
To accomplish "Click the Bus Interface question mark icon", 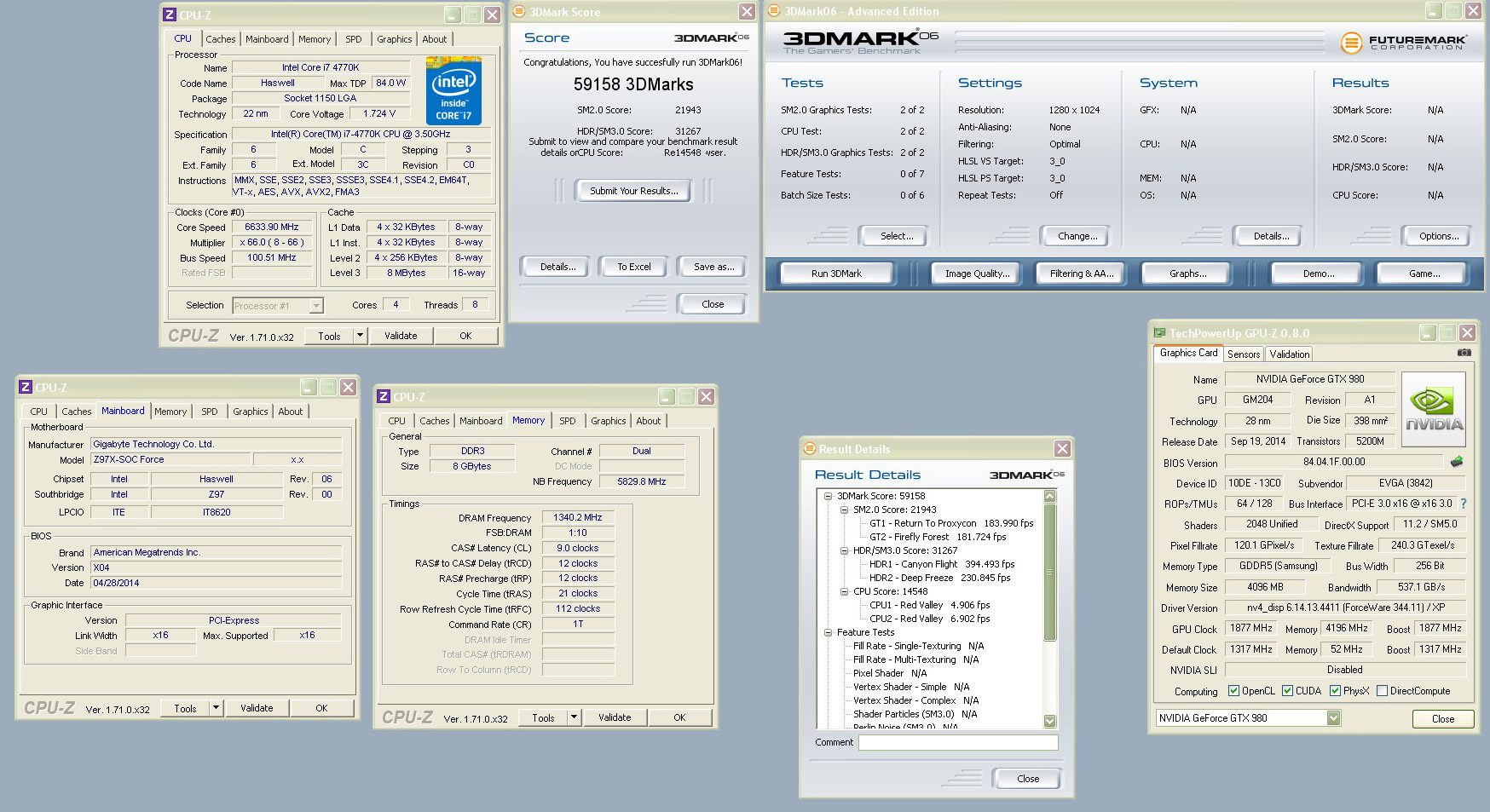I will point(1464,504).
